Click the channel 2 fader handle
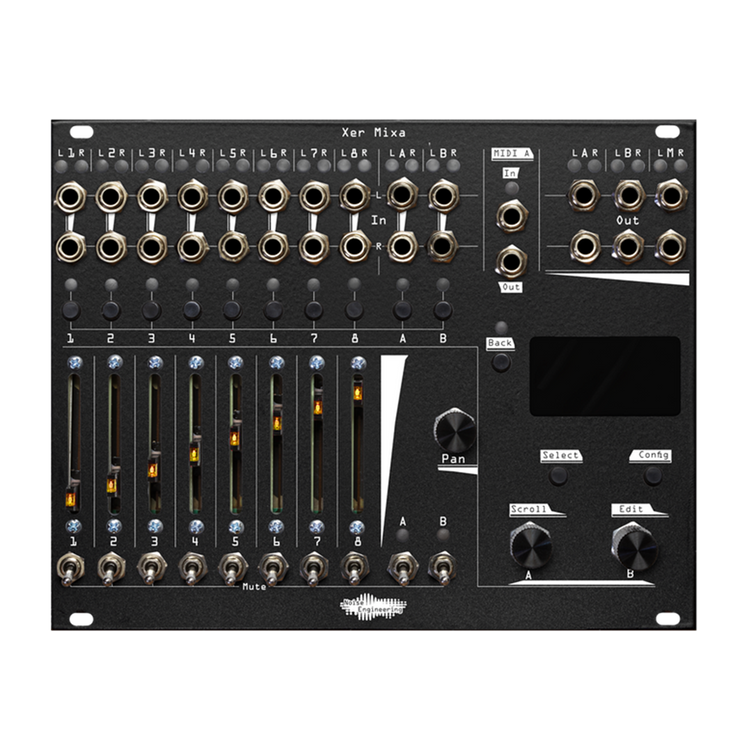Viewport: 750px width, 750px height. pos(111,485)
